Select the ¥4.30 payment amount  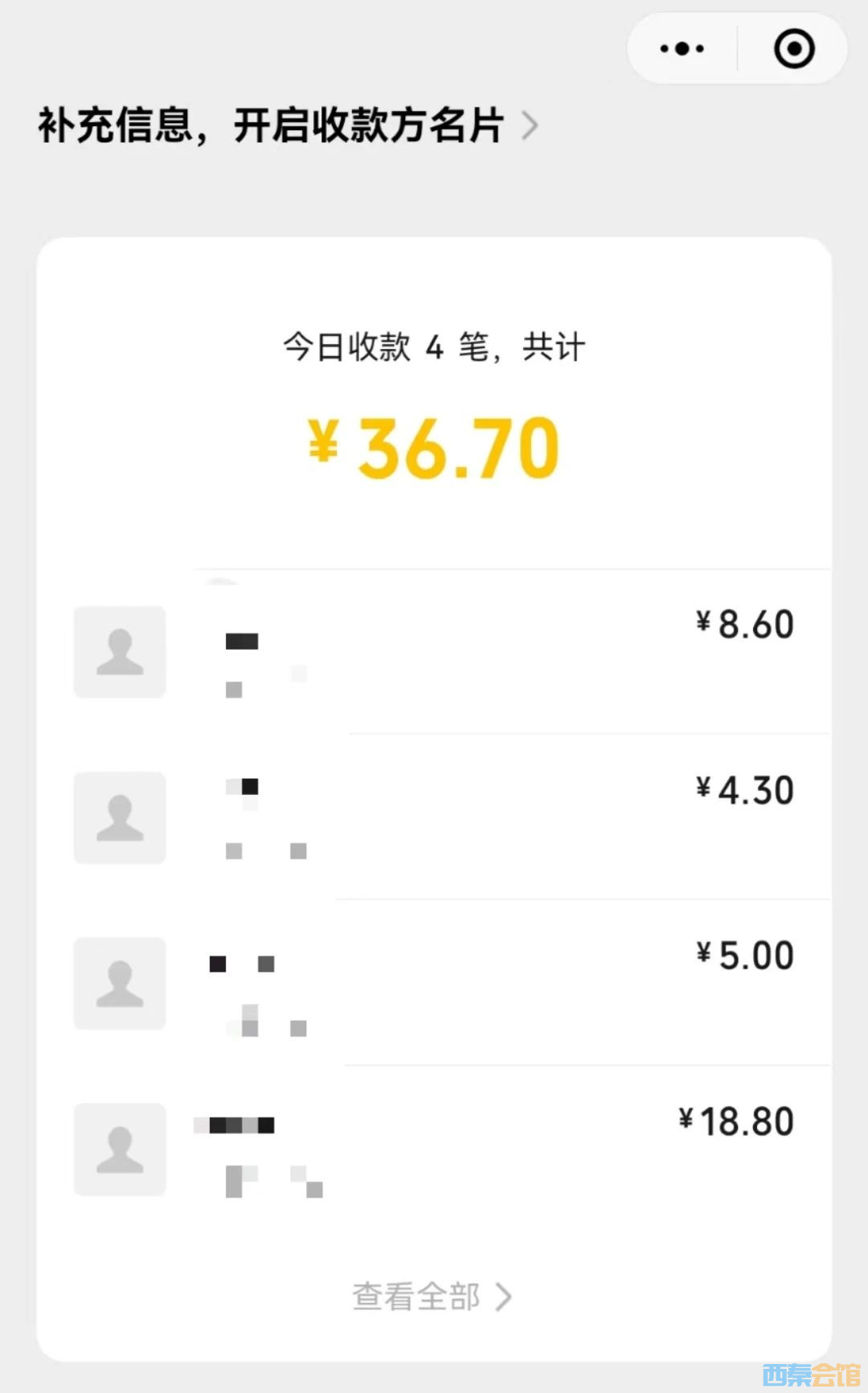(745, 790)
